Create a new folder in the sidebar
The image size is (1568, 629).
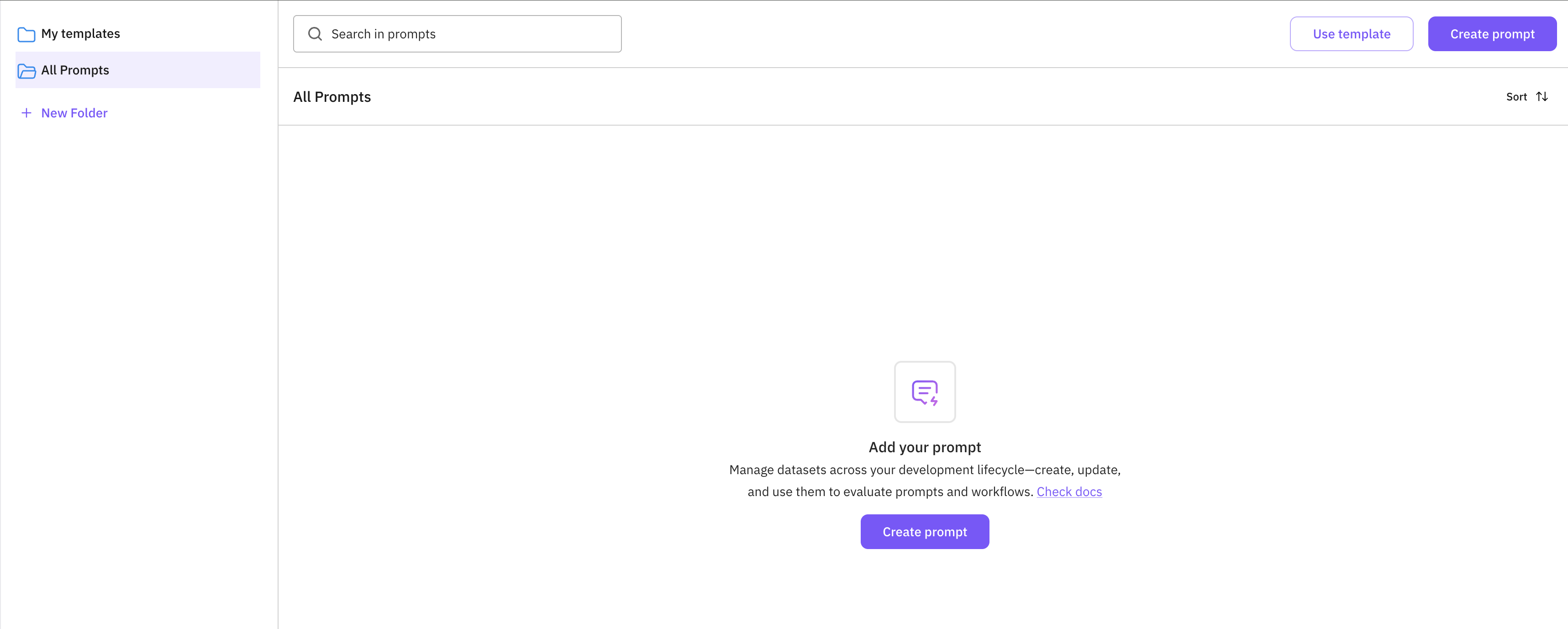pos(74,113)
